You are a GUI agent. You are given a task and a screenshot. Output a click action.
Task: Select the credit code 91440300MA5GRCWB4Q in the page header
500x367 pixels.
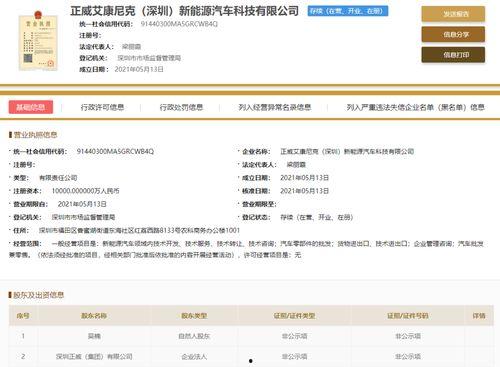pyautogui.click(x=179, y=24)
